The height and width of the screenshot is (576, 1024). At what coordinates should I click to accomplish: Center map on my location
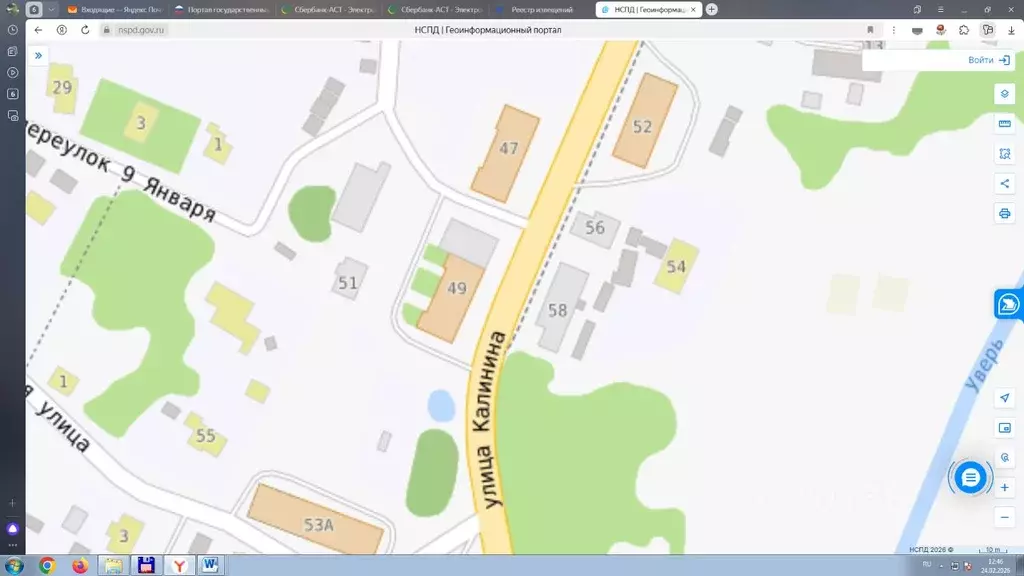pos(1004,398)
